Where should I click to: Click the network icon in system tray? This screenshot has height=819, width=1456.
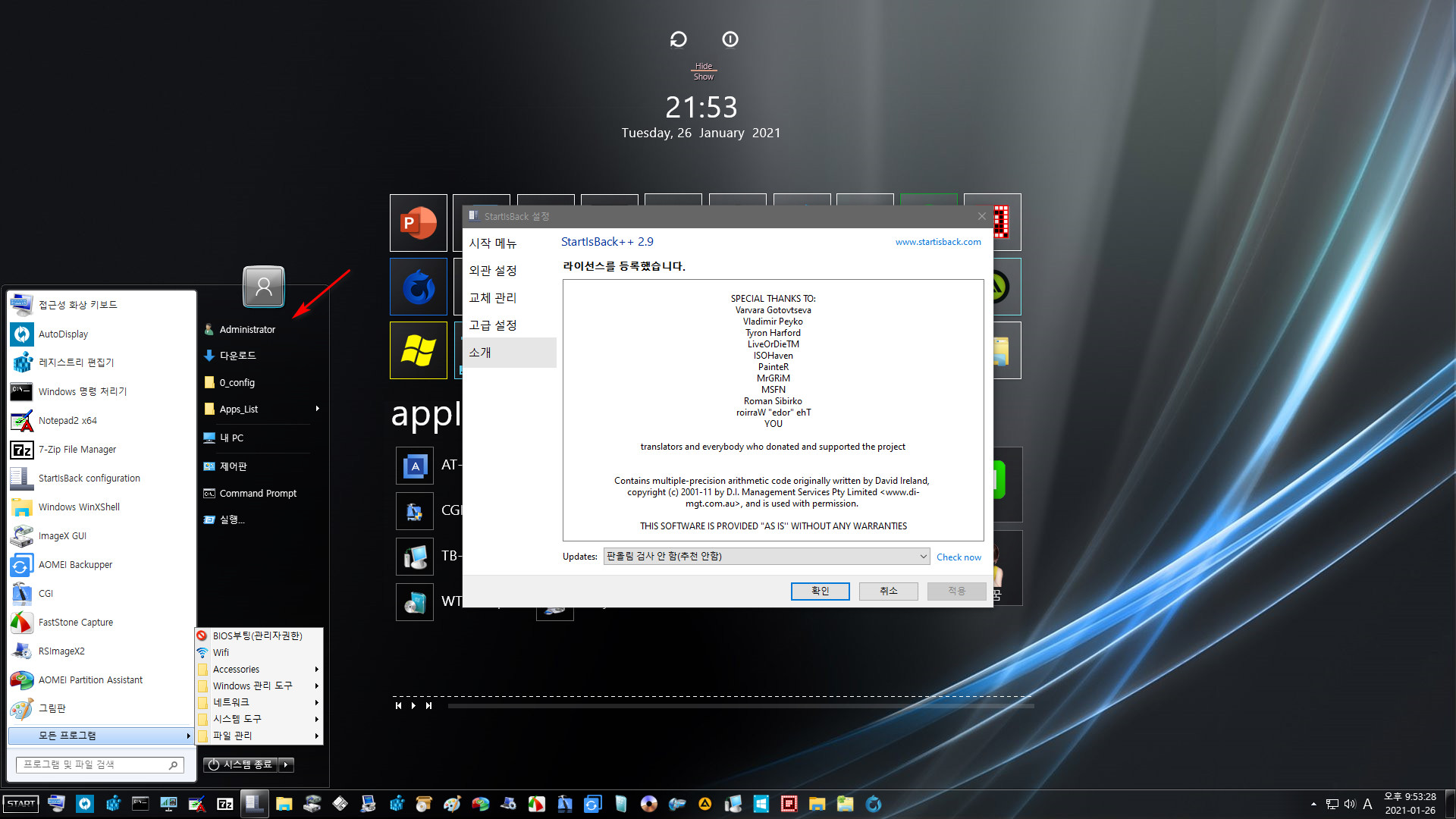tap(1332, 804)
